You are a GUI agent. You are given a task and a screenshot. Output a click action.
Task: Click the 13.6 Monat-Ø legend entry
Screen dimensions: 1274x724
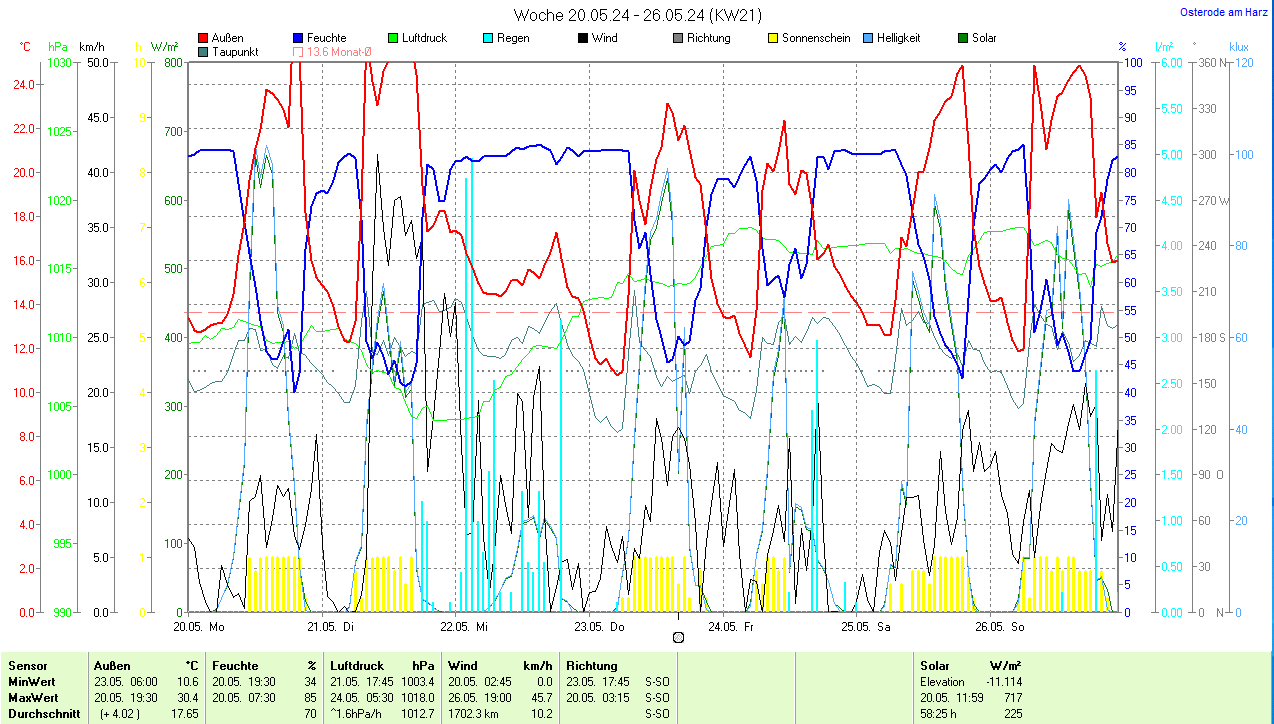[x=332, y=52]
